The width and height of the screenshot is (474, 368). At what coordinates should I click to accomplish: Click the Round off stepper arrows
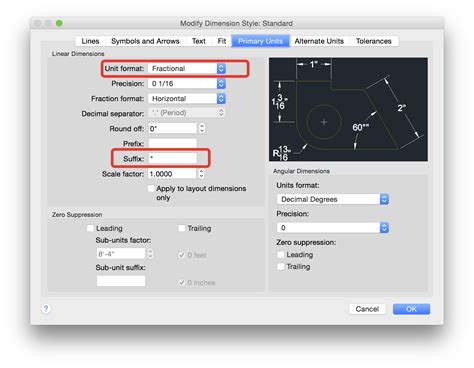point(202,128)
